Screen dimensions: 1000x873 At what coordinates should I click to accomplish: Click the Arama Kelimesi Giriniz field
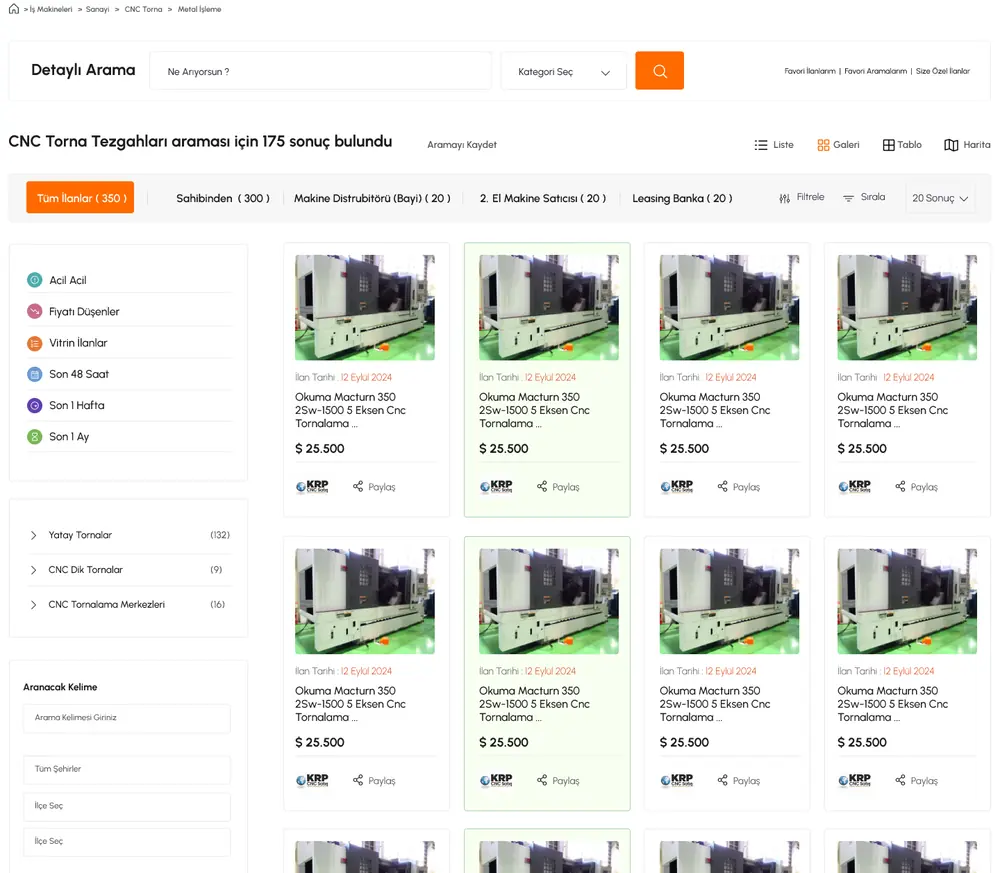click(127, 718)
